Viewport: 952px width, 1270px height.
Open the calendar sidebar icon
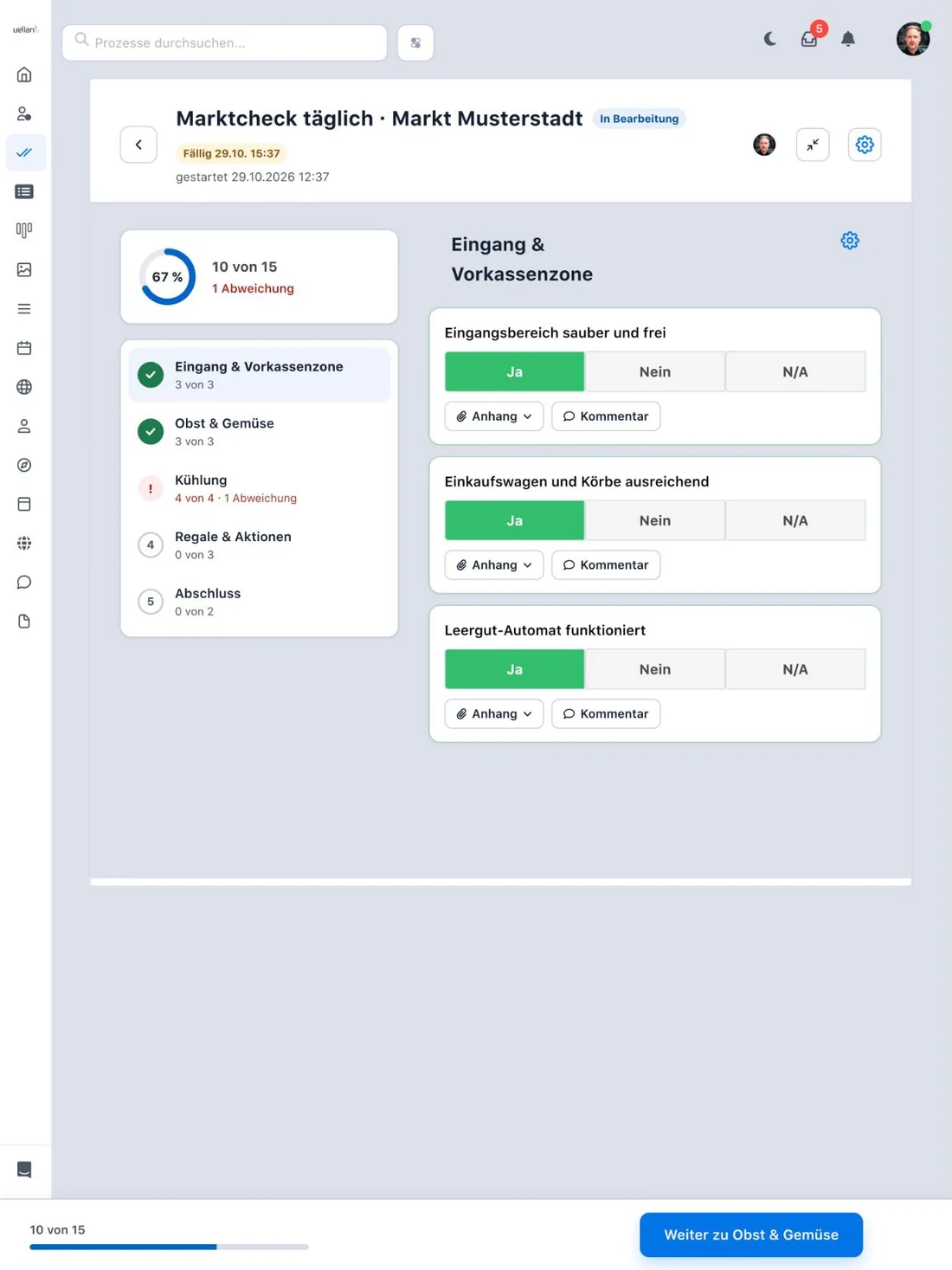point(24,348)
